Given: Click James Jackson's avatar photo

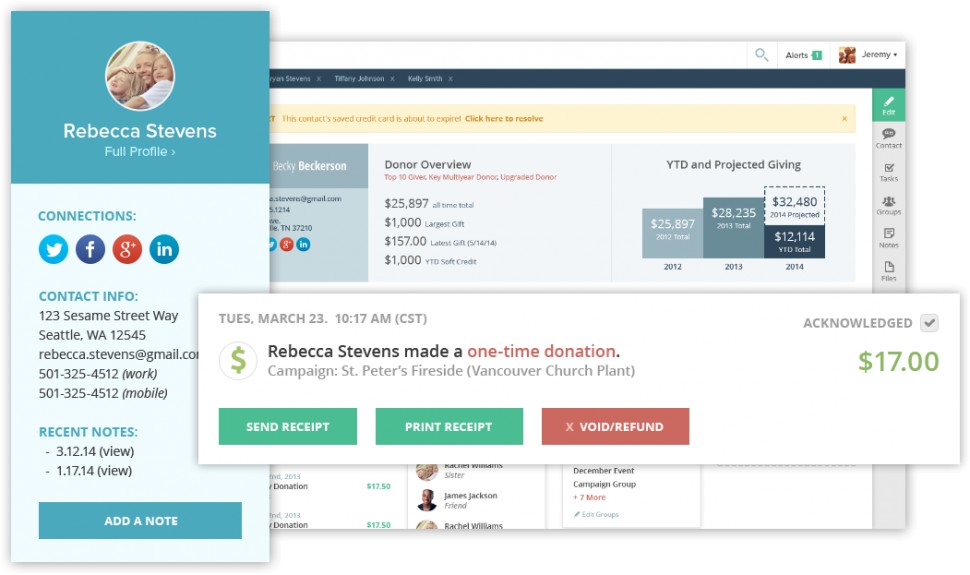Looking at the screenshot, I should tap(427, 500).
